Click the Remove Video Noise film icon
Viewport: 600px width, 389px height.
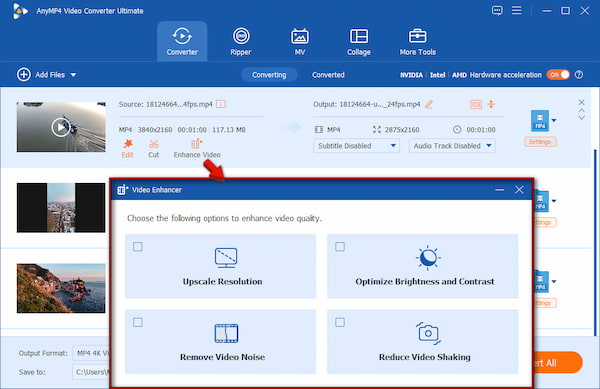coord(226,333)
